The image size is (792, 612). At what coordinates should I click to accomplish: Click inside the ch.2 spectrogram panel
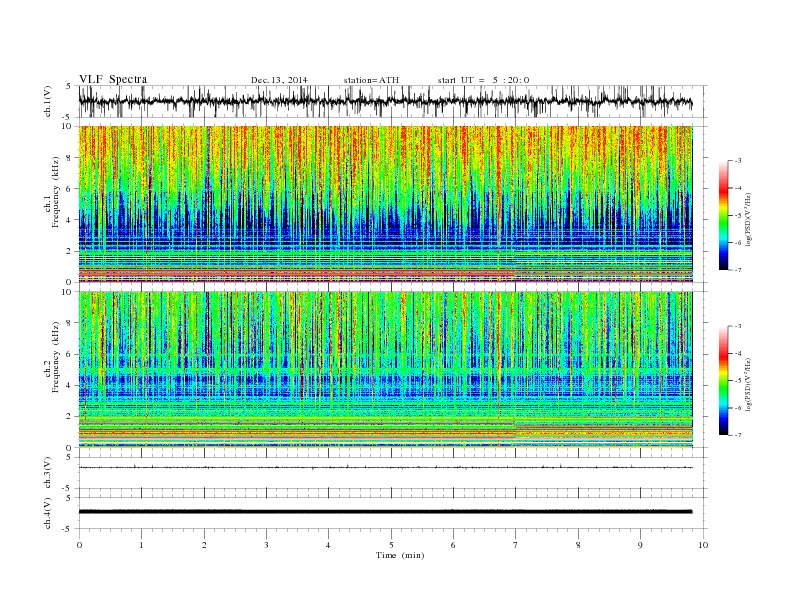coord(385,370)
